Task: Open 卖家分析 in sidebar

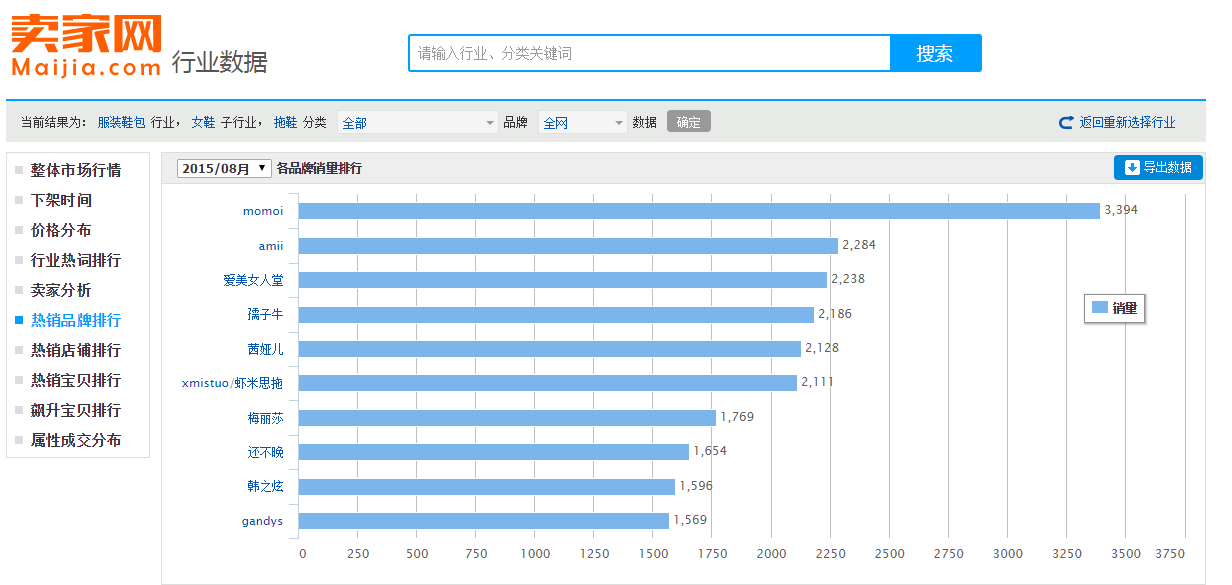Action: click(61, 290)
